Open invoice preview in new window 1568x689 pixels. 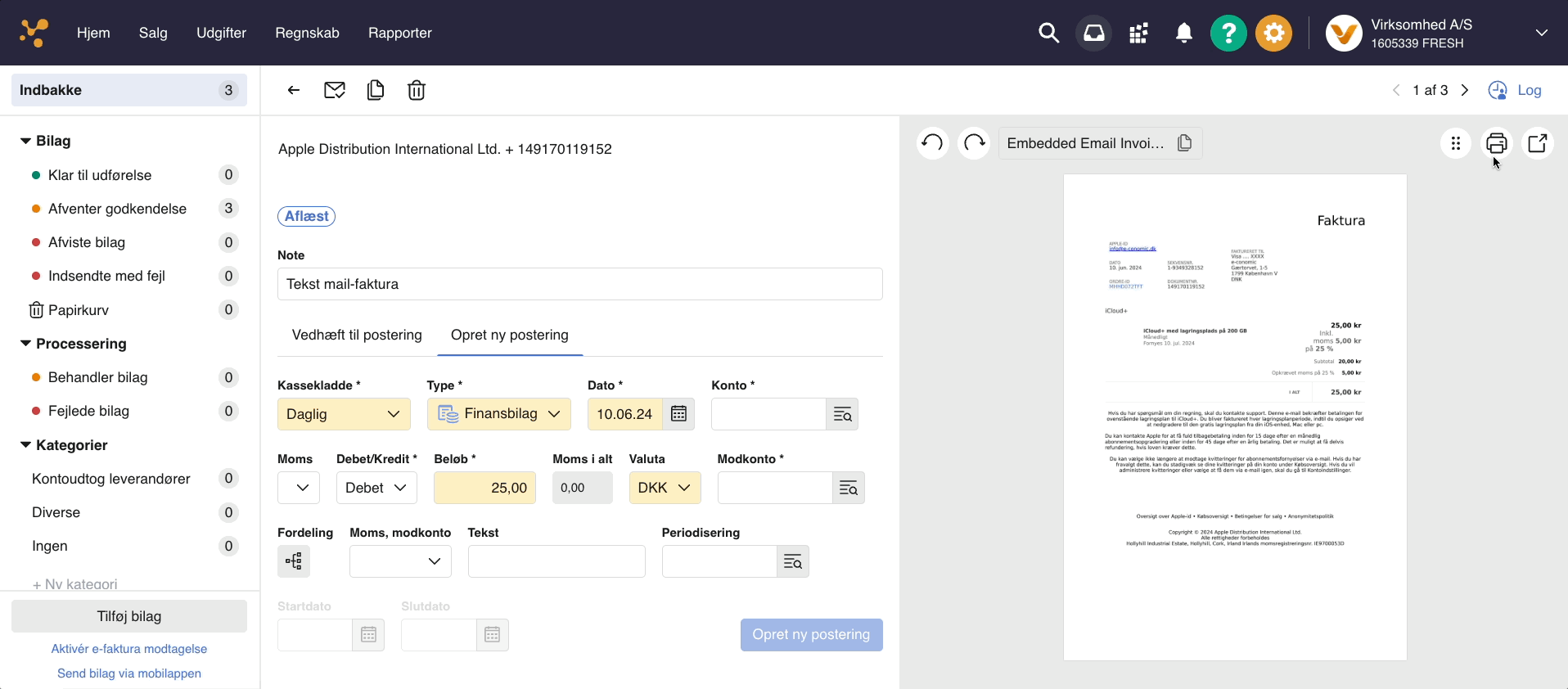coord(1537,143)
